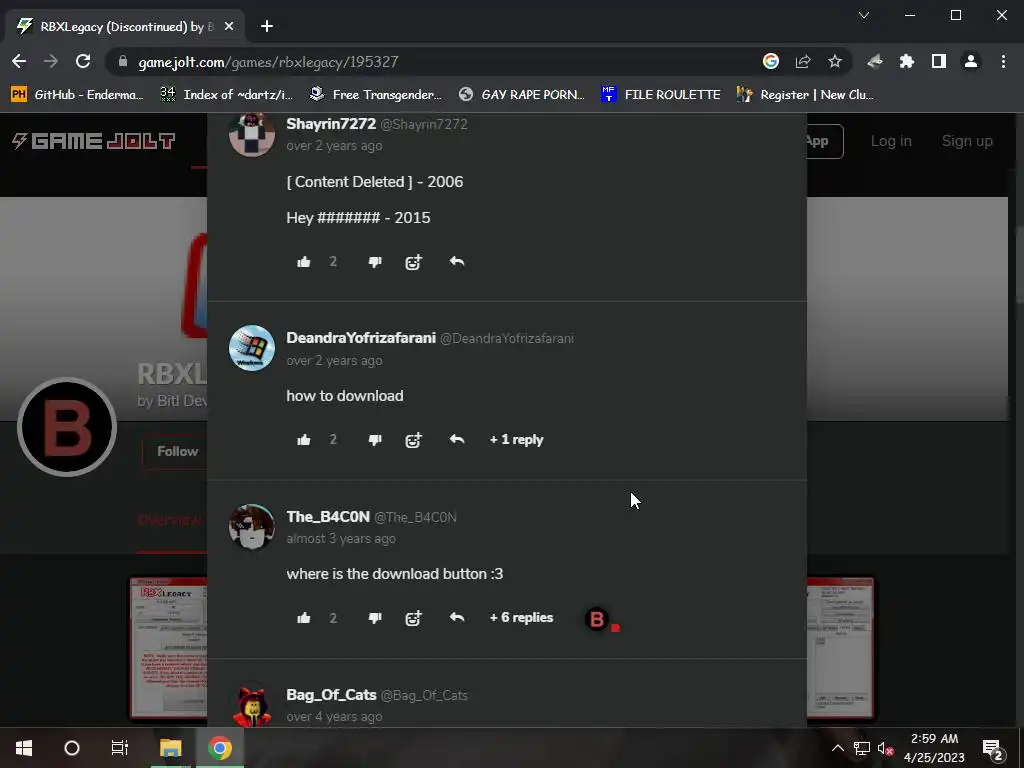Open a new Chrome tab

pos(266,26)
